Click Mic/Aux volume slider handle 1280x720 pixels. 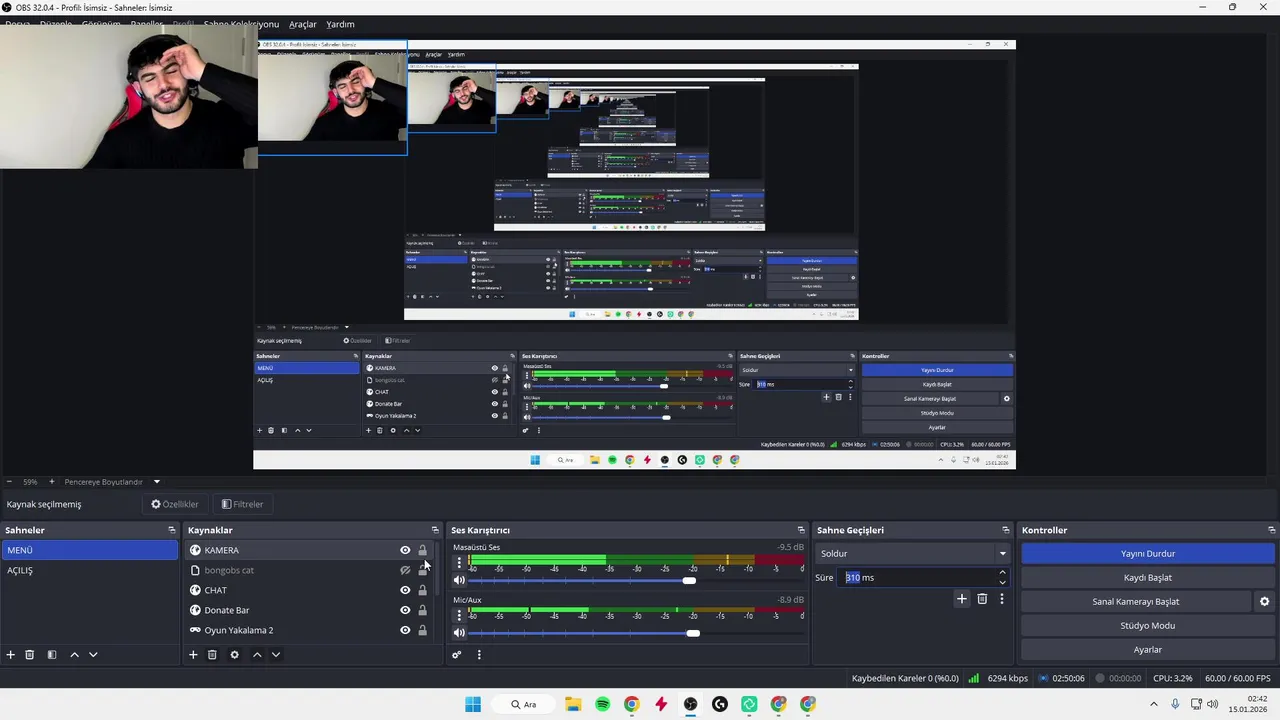693,633
